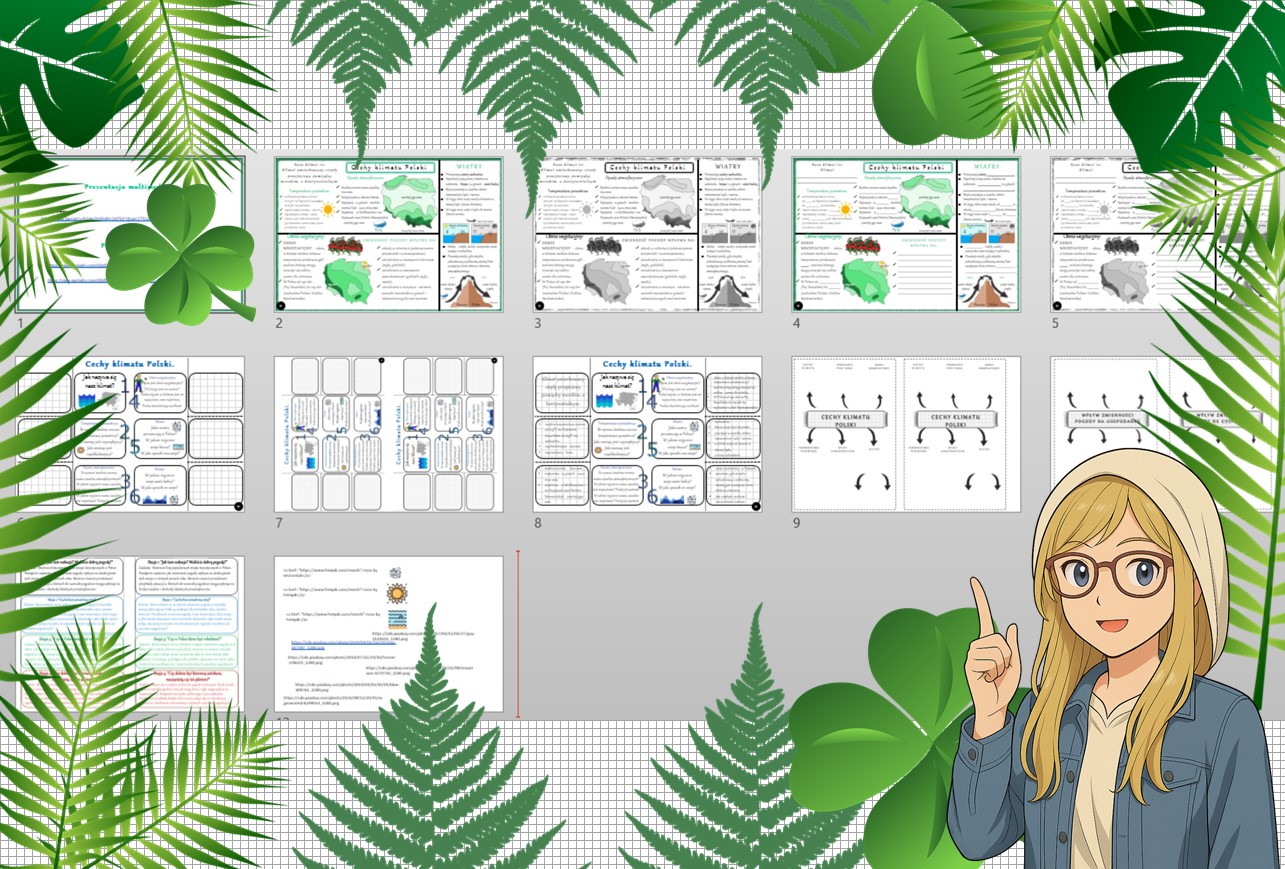1285x869 pixels.
Task: Click the water waves icon on slide 12
Action: (x=396, y=619)
